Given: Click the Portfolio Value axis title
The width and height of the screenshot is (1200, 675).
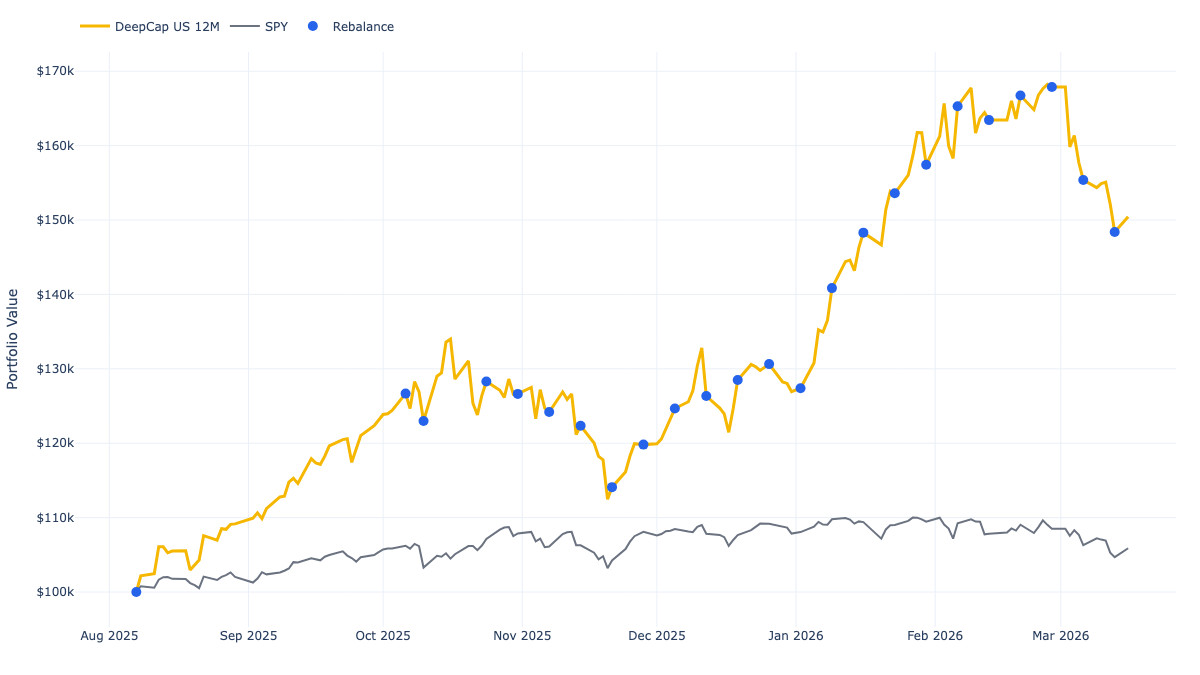Looking at the screenshot, I should (13, 338).
